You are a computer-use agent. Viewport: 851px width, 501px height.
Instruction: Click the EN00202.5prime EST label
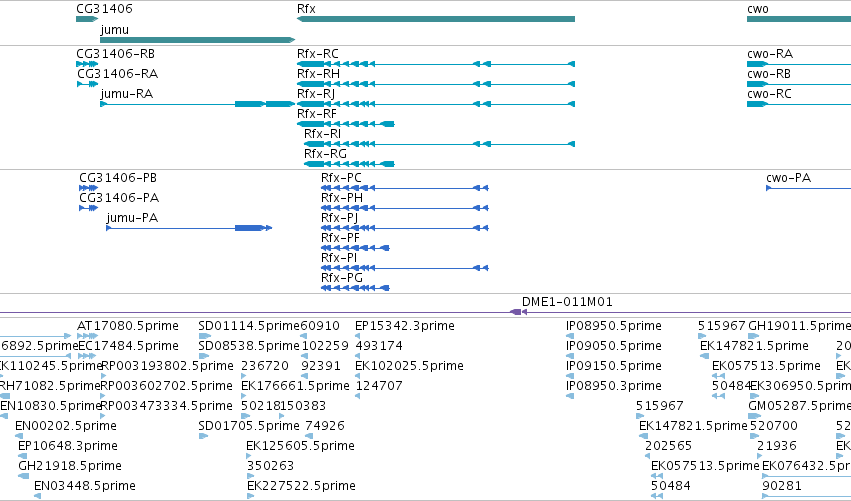66,426
